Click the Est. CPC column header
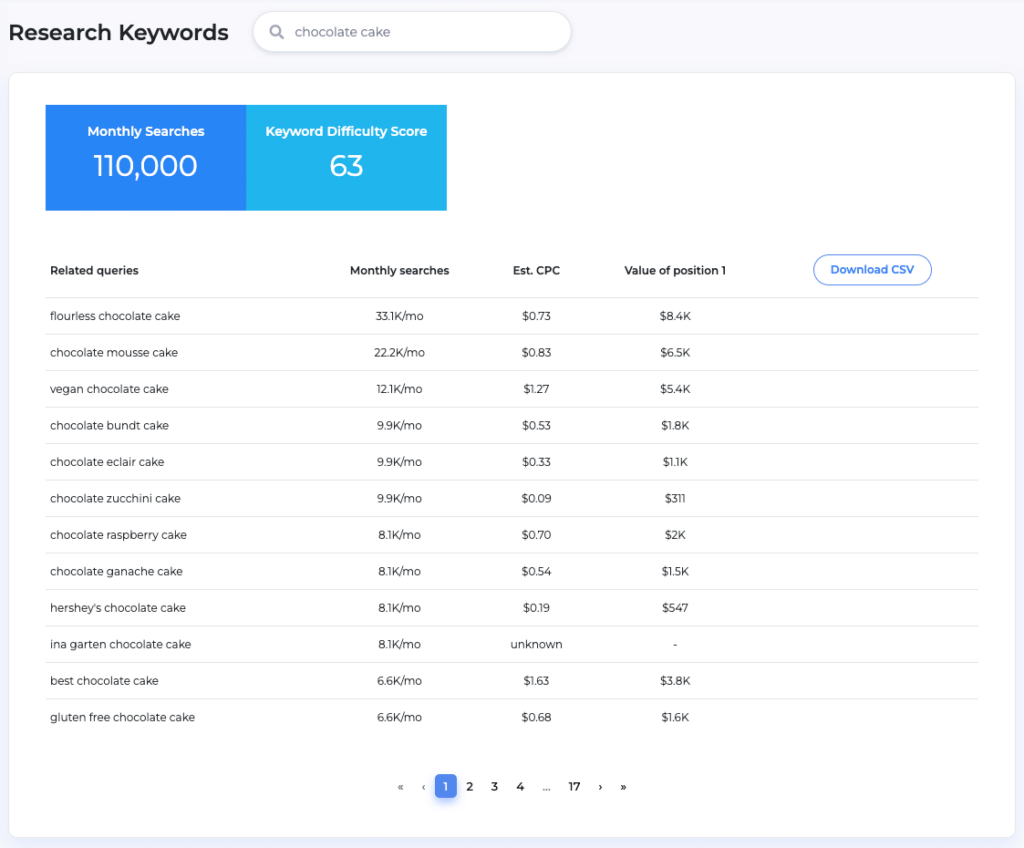This screenshot has height=848, width=1024. coord(536,270)
